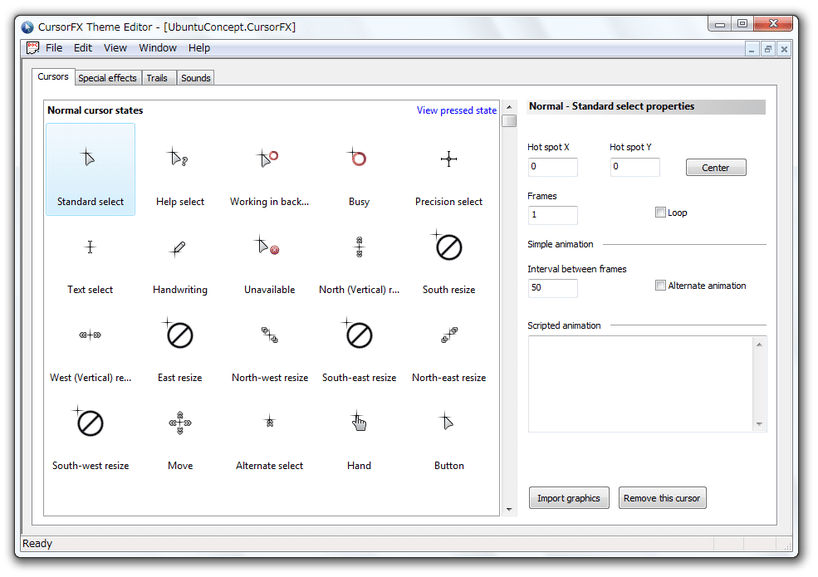The image size is (818, 577).
Task: Click the CursorFX app icon in title bar
Action: 28,27
